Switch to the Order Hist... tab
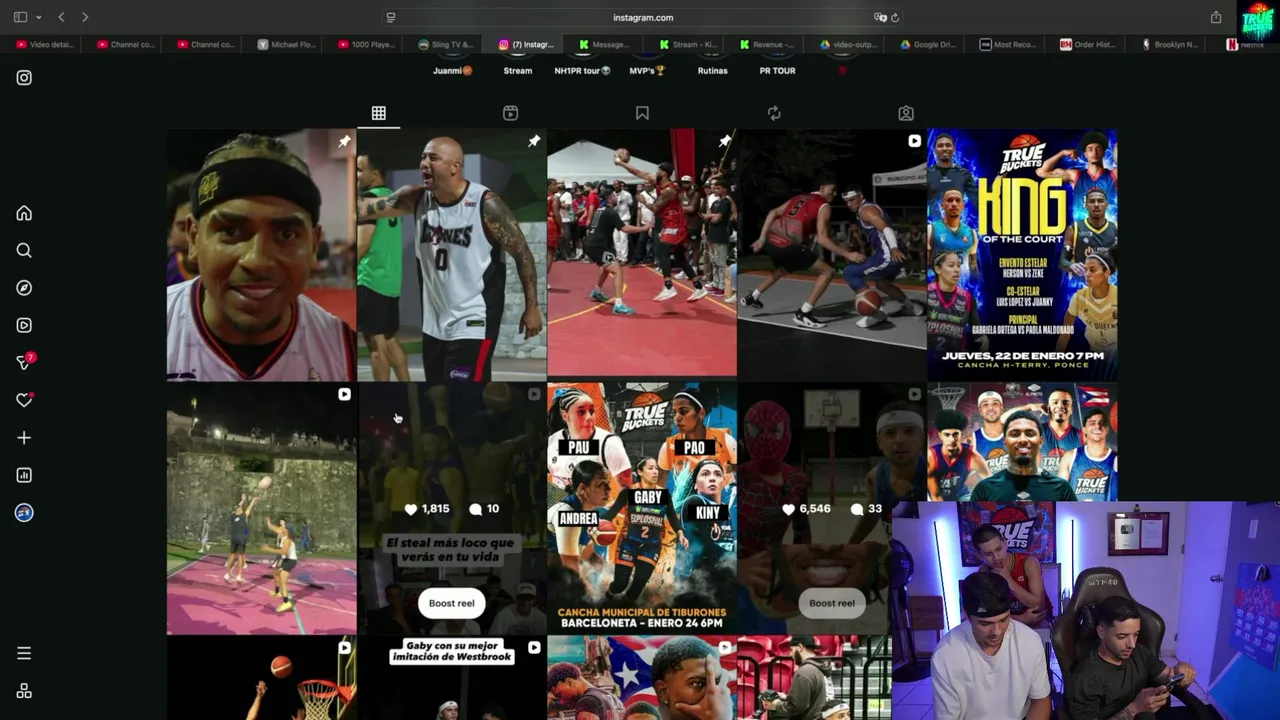 [x=1088, y=44]
